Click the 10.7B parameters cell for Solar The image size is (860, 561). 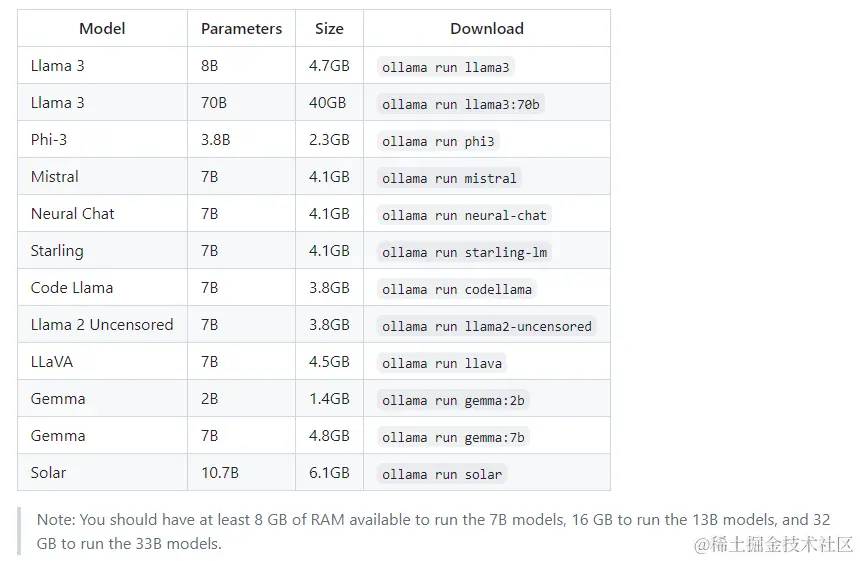pyautogui.click(x=241, y=472)
